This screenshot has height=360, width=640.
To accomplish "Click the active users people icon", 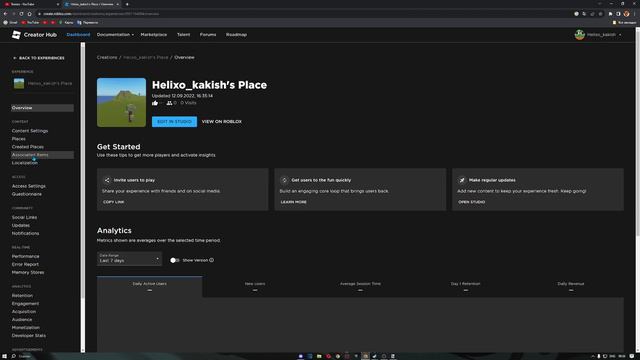I will click(x=169, y=103).
